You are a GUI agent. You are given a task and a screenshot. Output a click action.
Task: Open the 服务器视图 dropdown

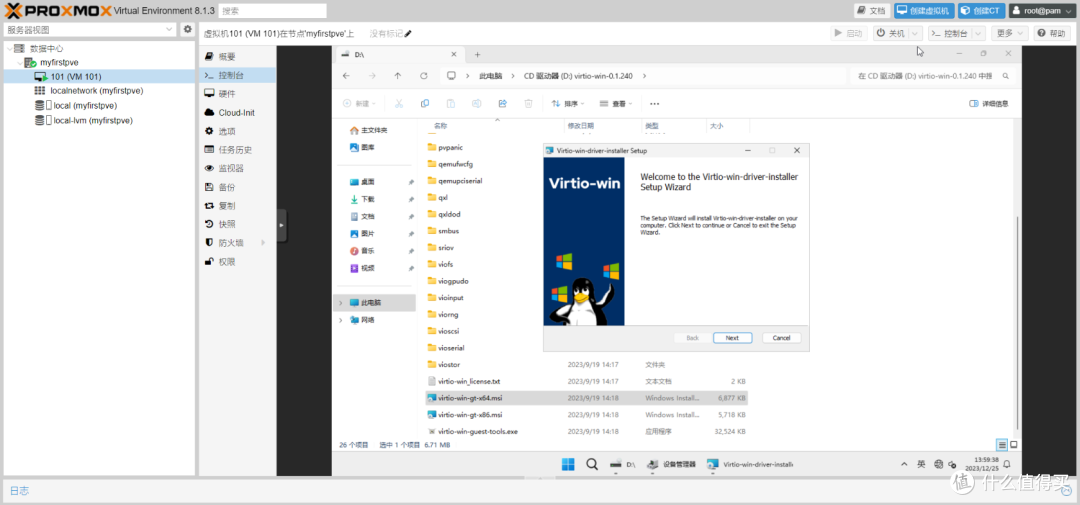[x=170, y=30]
